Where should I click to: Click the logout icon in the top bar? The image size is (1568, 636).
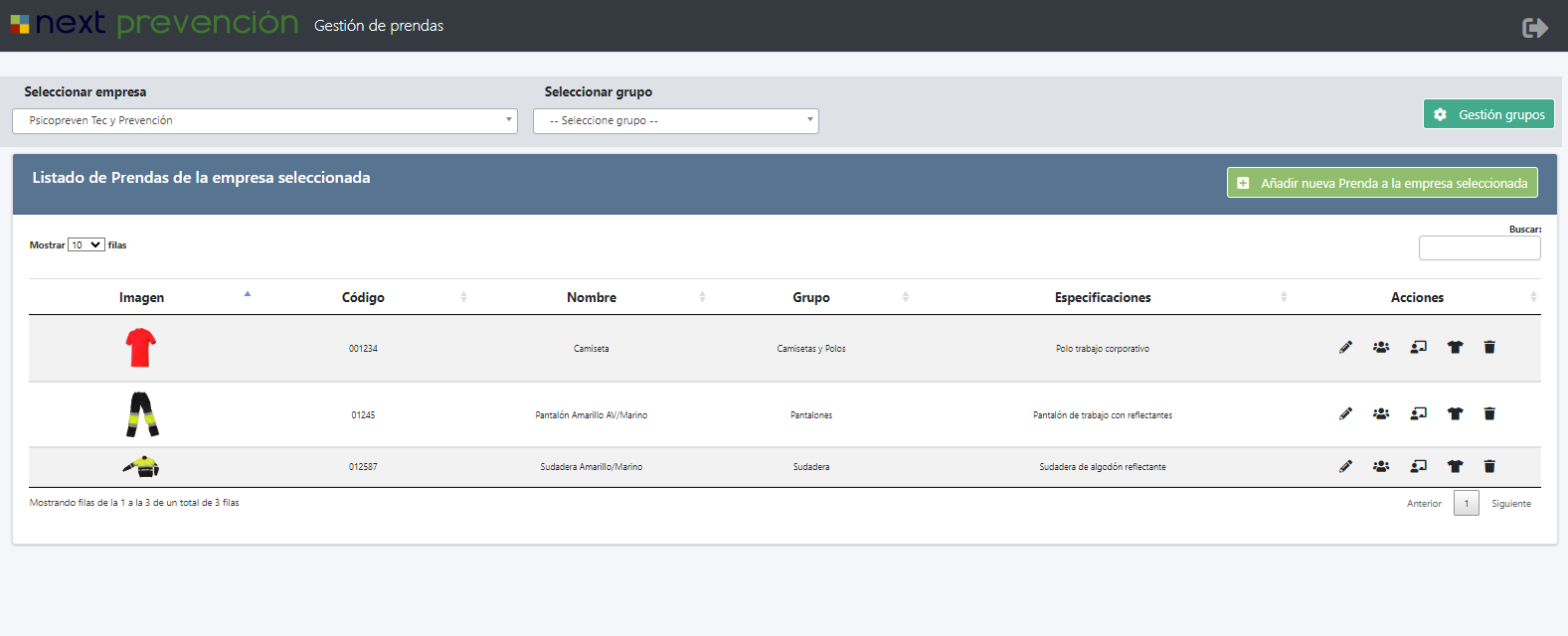point(1535,27)
